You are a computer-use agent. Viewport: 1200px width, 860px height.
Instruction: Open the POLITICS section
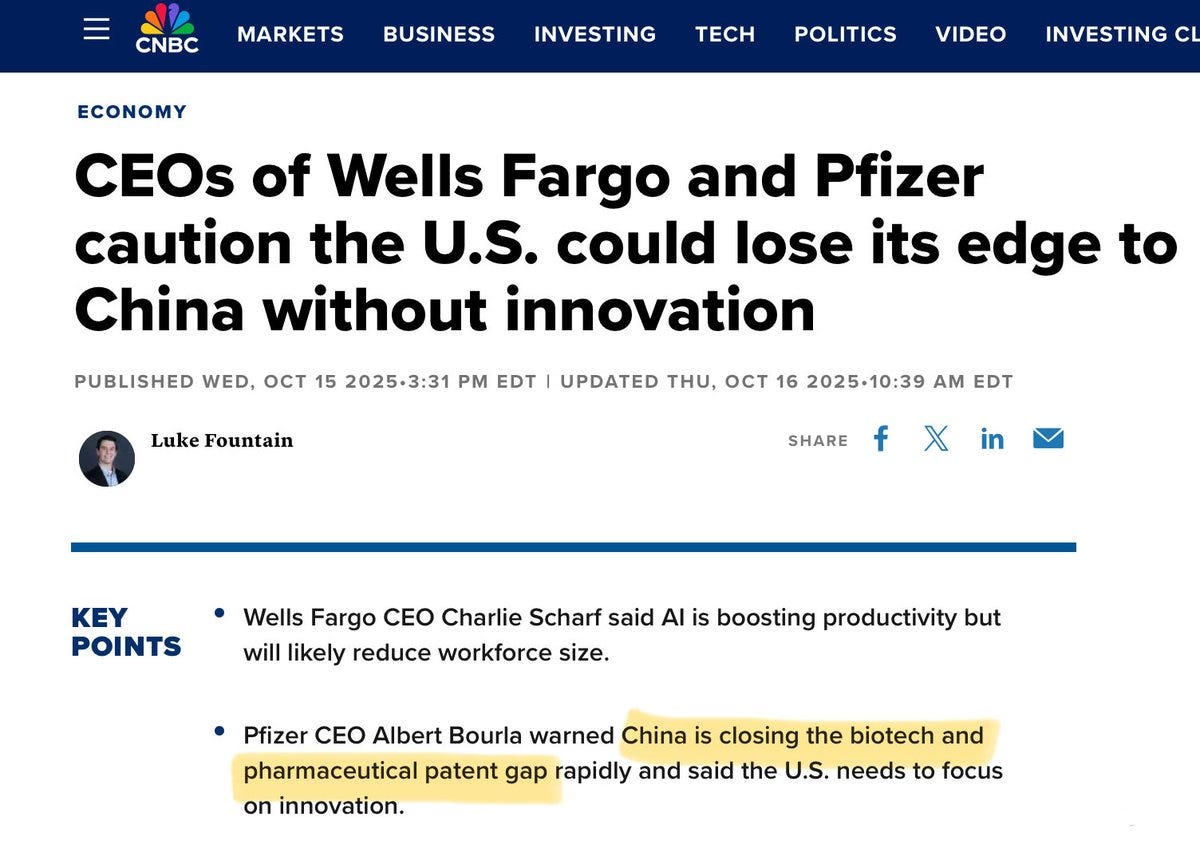845,34
